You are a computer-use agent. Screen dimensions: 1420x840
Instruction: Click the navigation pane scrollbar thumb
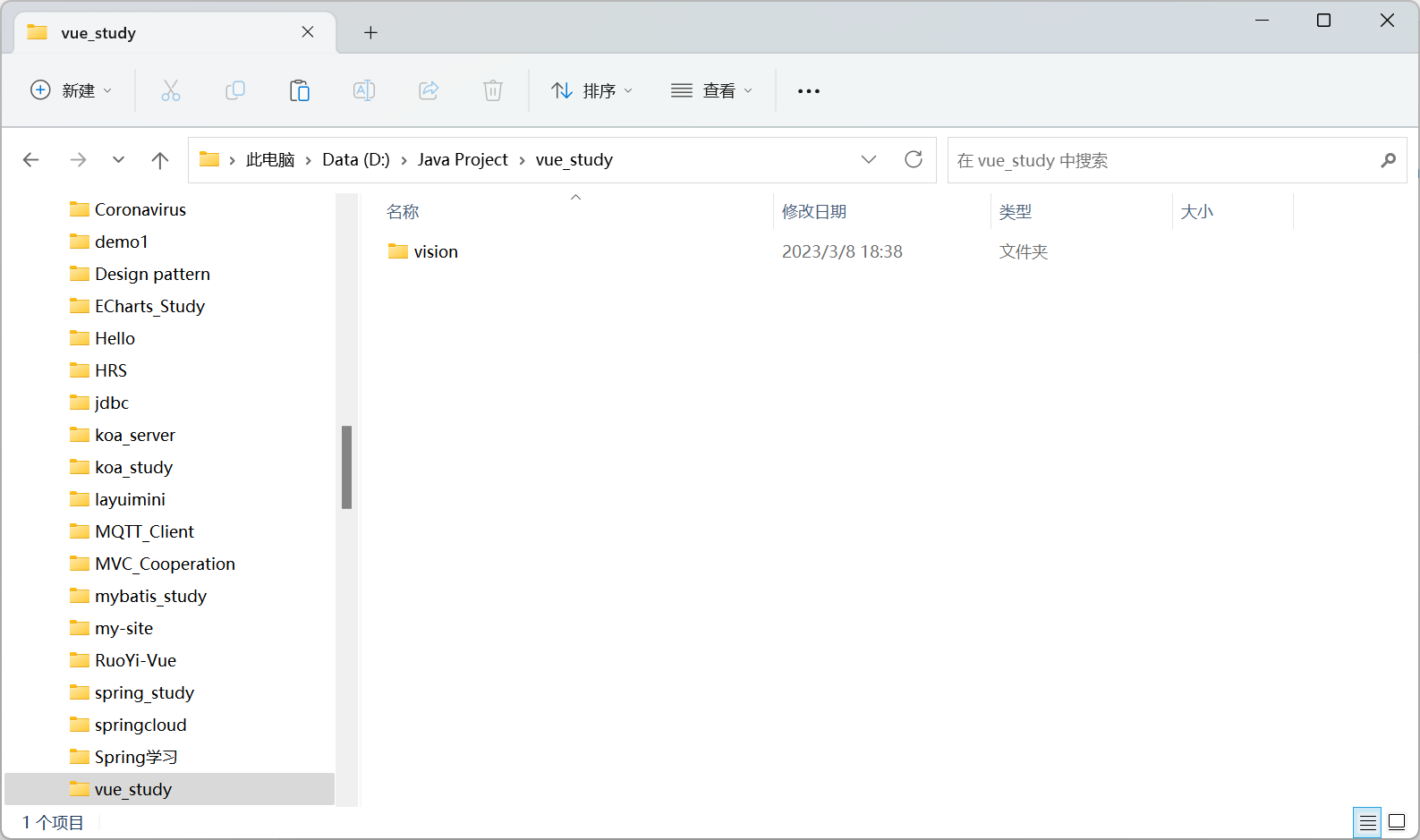click(346, 467)
